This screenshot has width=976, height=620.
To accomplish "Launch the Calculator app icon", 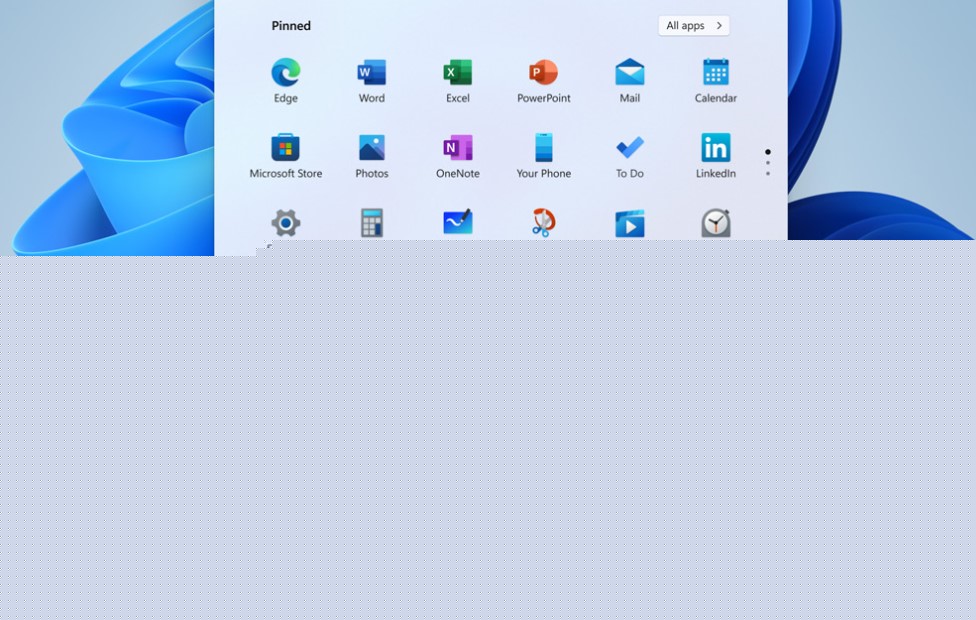I will [x=372, y=222].
